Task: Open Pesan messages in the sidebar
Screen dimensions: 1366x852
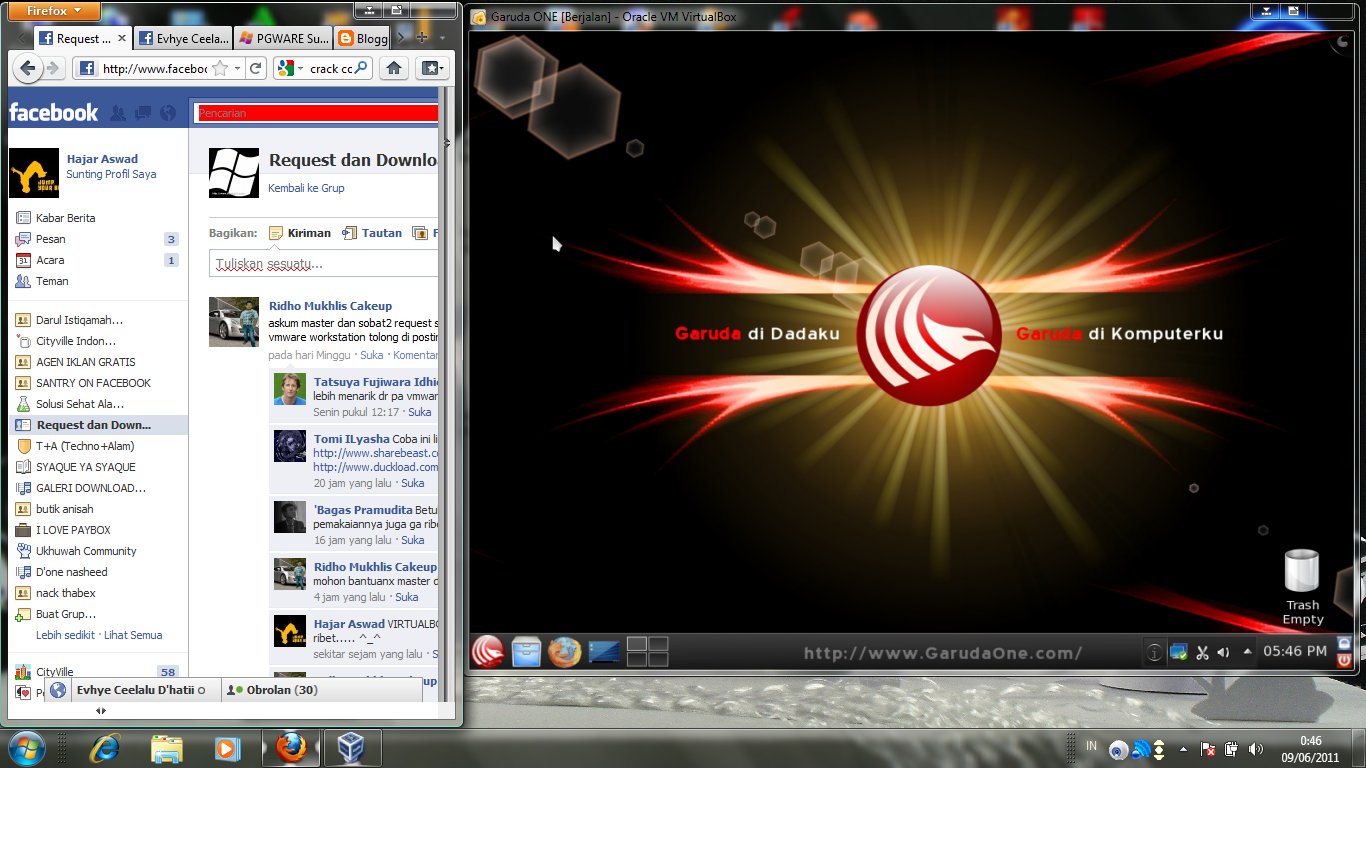Action: click(x=97, y=239)
